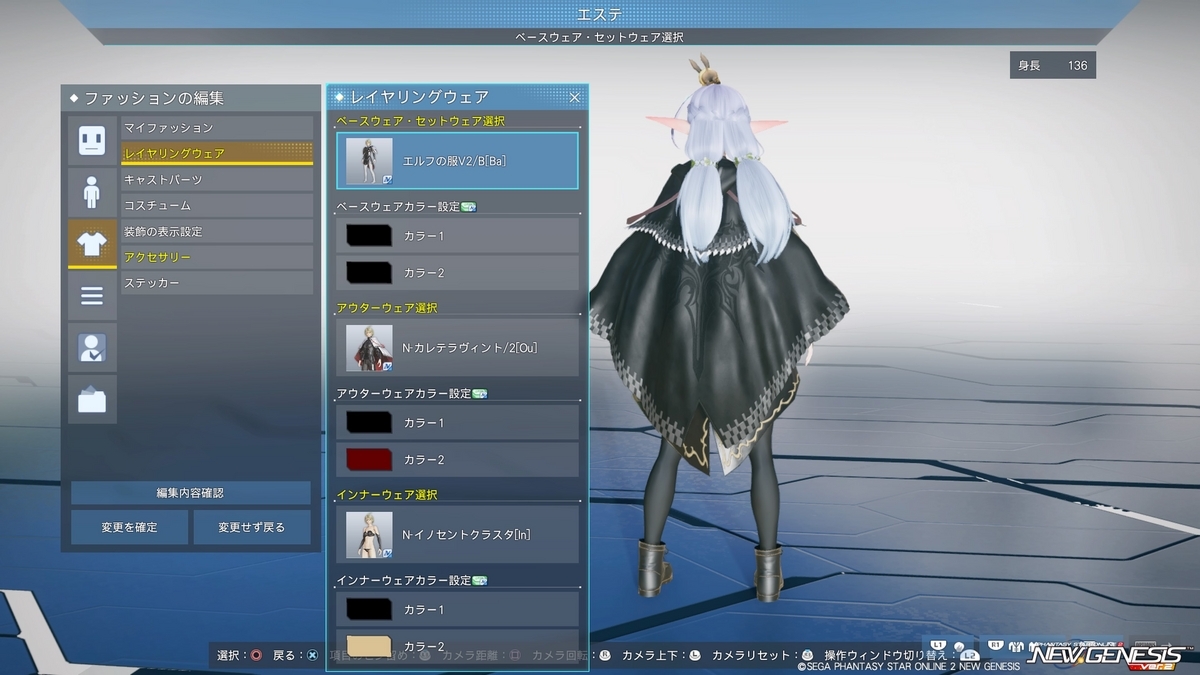Open base wear カラー1 black swatch
This screenshot has height=675, width=1200.
[369, 236]
